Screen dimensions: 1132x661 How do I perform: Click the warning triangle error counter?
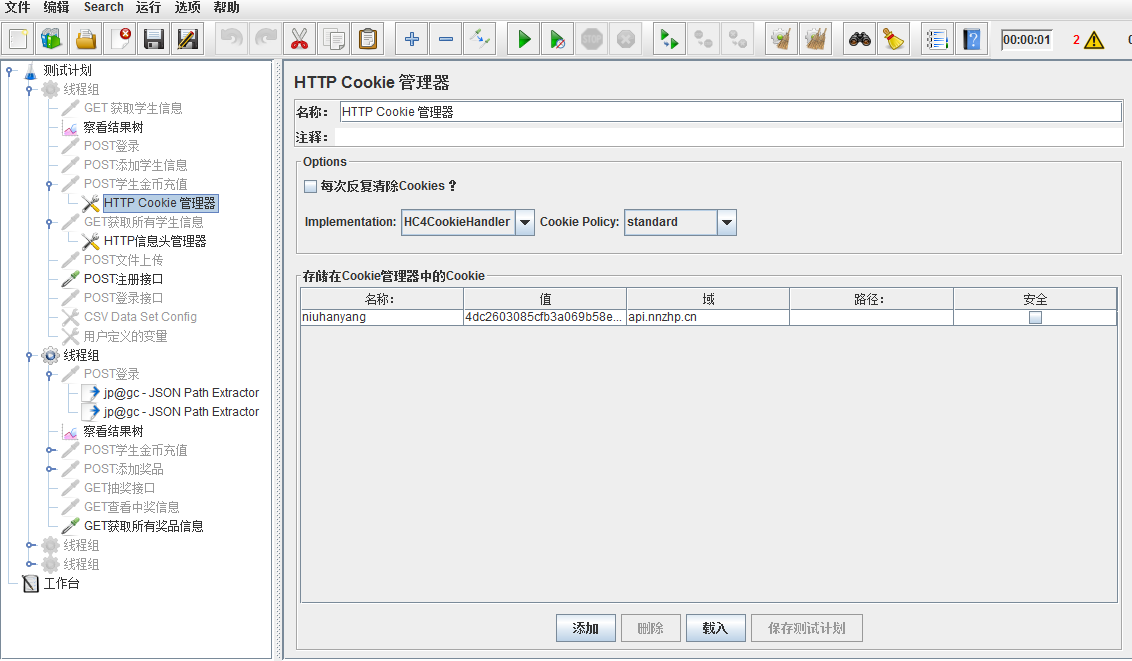pyautogui.click(x=1094, y=40)
